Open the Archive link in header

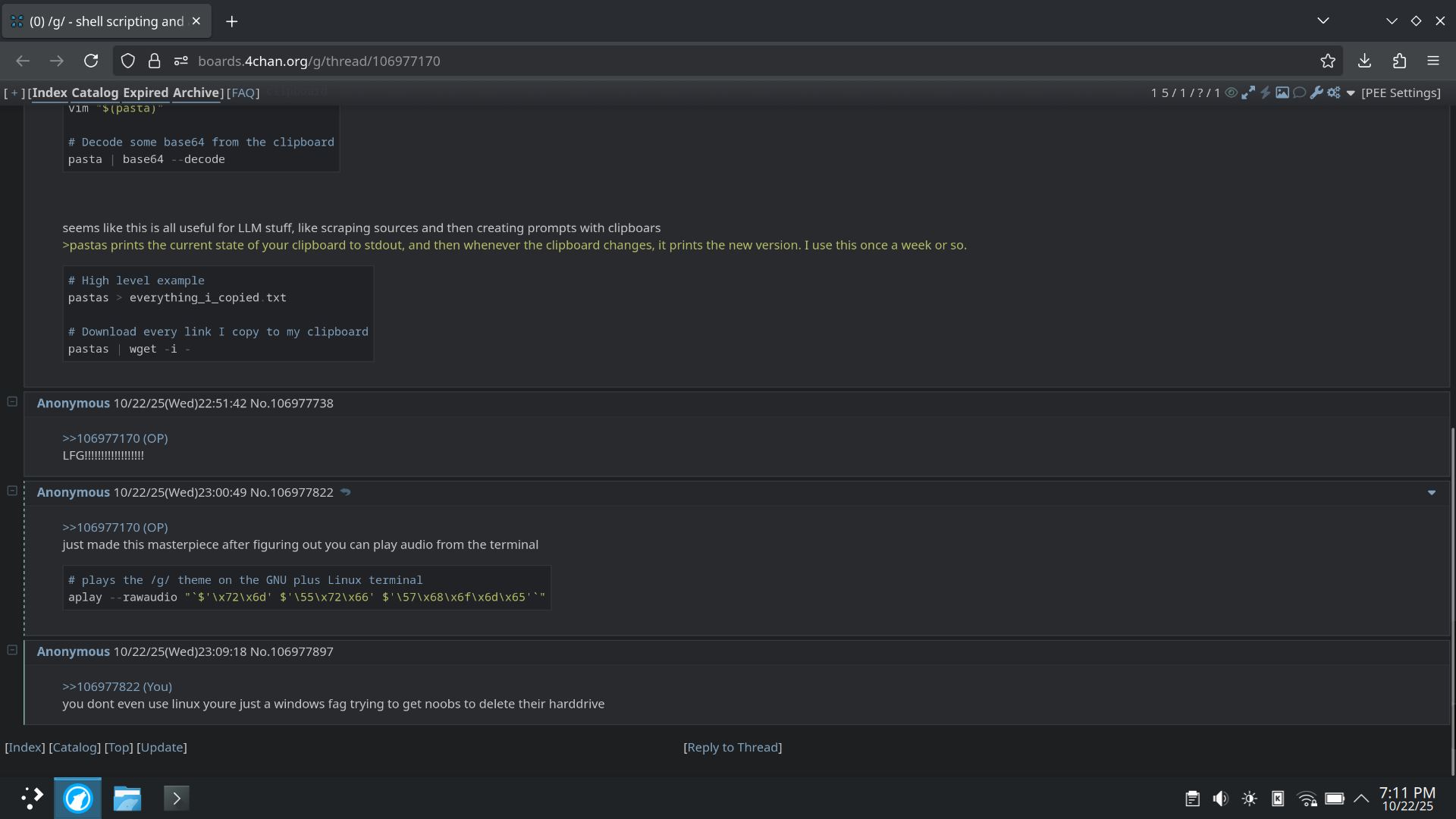point(196,93)
